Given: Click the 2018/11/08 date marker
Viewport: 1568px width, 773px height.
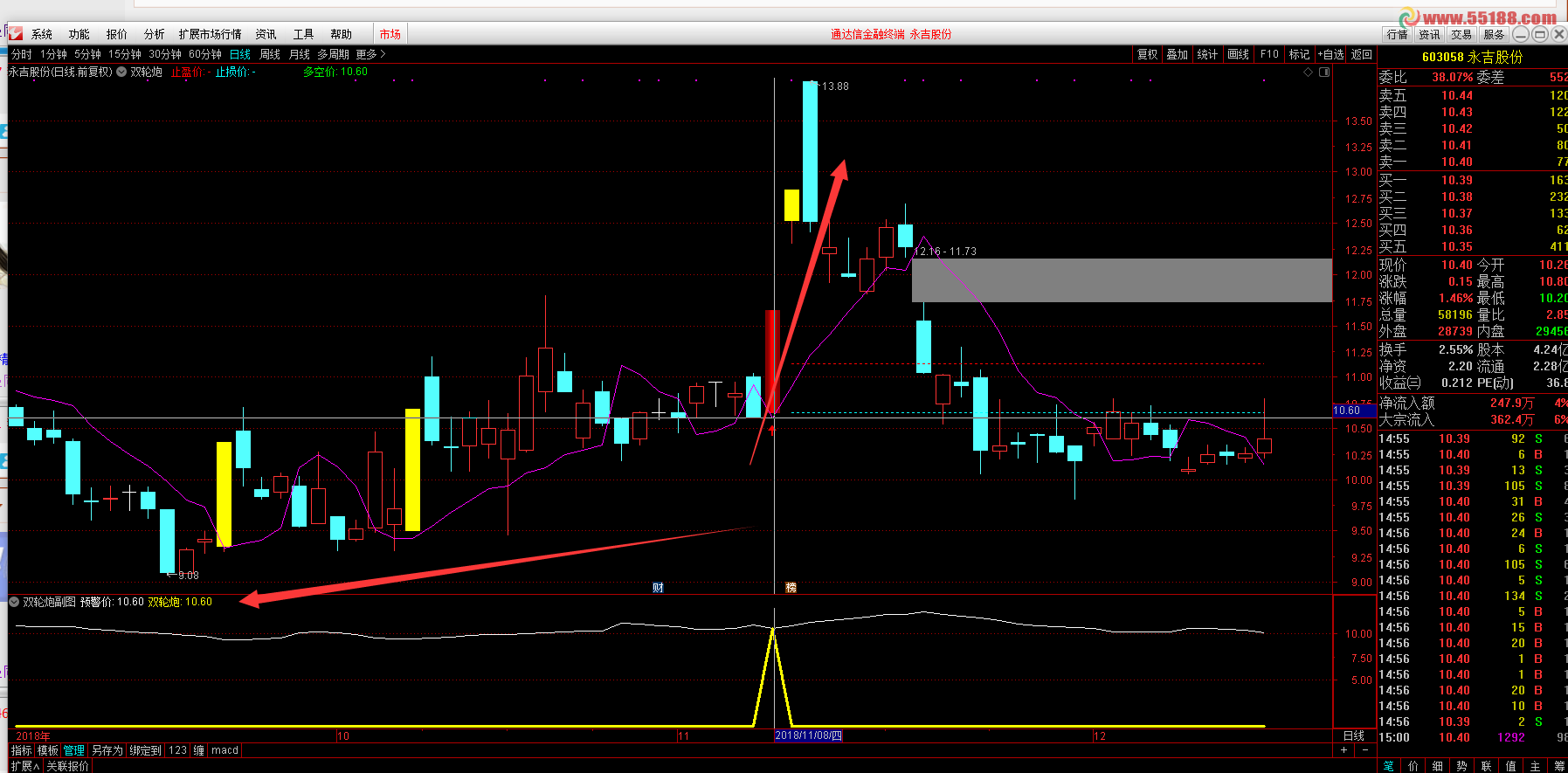Looking at the screenshot, I should click(808, 735).
